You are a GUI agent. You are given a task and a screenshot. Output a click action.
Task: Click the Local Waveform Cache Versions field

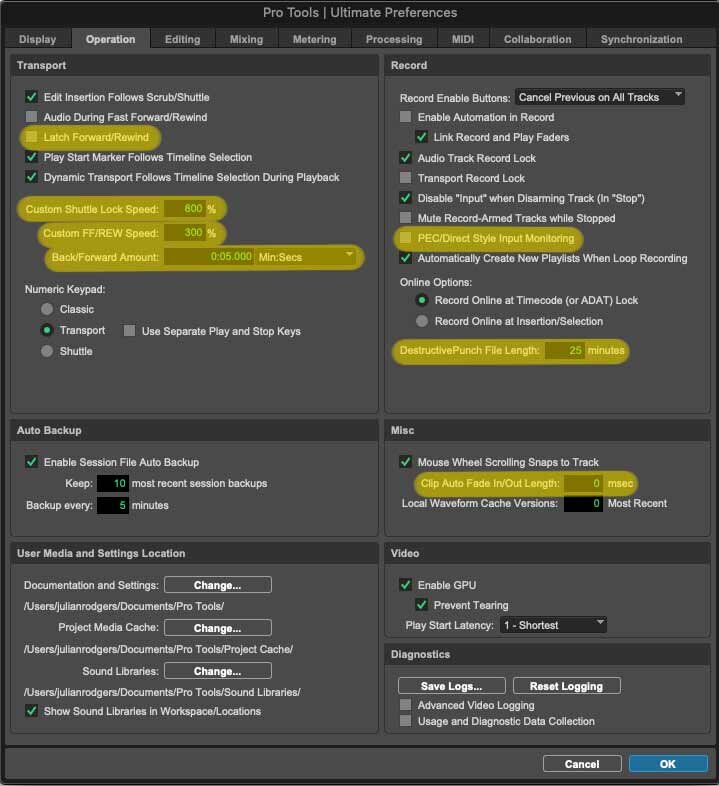(x=583, y=503)
